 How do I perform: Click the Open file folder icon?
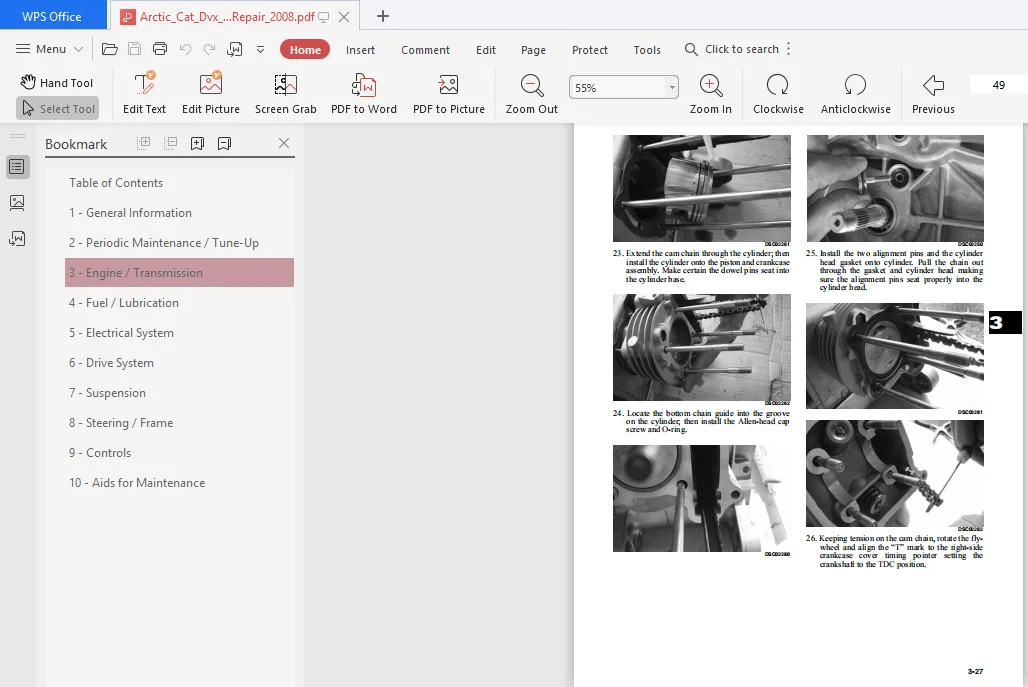pos(109,49)
